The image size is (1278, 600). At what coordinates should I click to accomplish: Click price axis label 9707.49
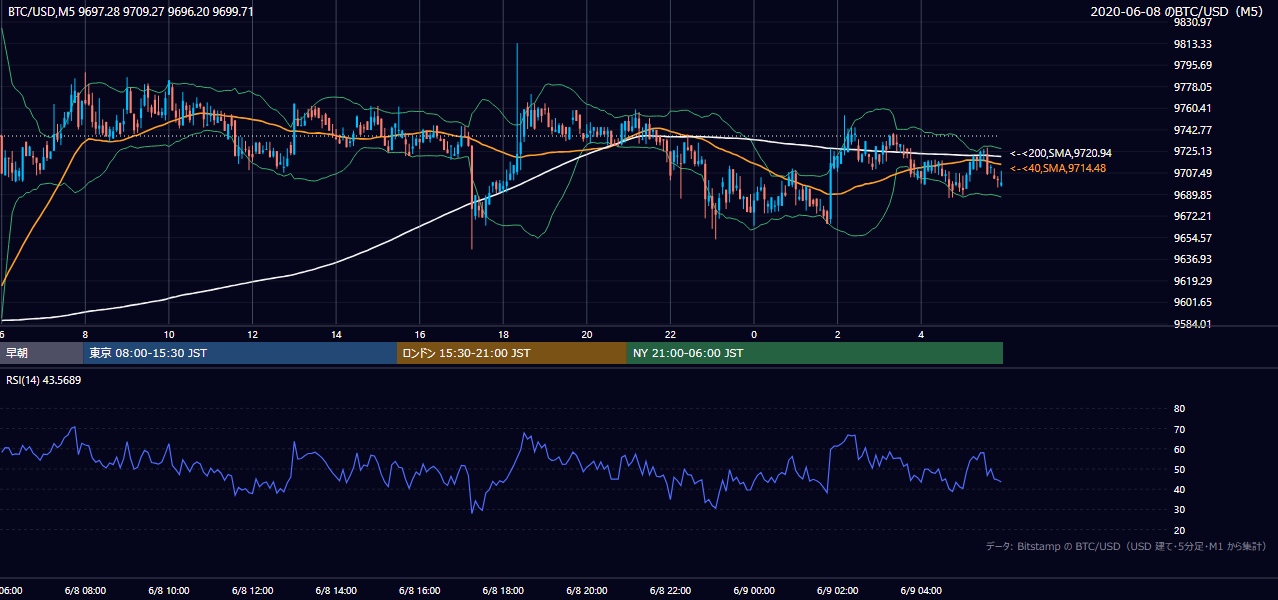[x=1192, y=173]
